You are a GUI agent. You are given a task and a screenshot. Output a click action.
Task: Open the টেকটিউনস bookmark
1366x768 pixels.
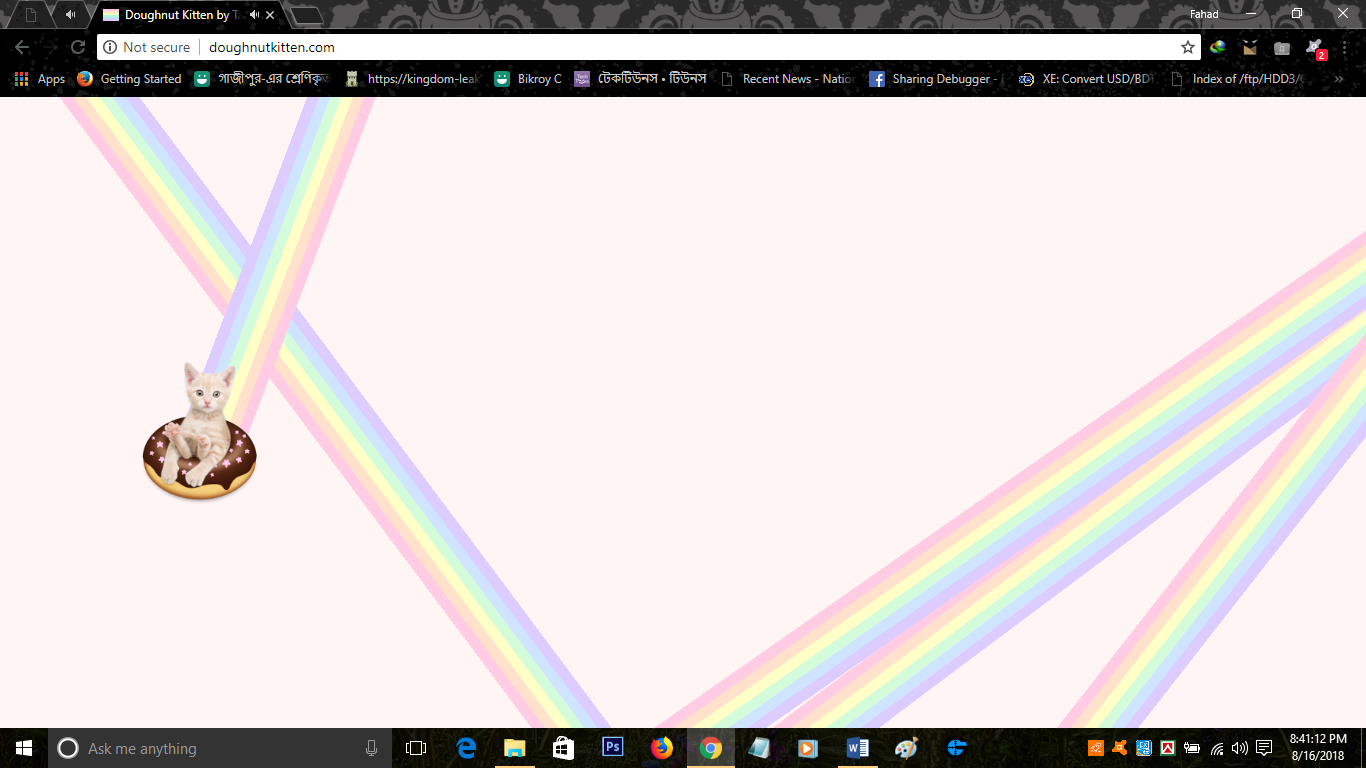641,79
